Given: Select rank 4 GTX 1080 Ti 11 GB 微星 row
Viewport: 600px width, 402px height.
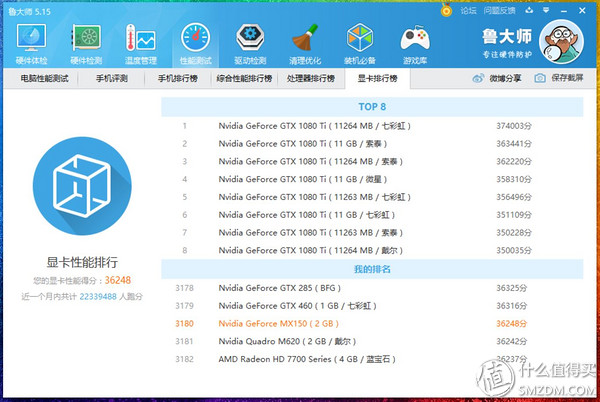Looking at the screenshot, I should (372, 179).
